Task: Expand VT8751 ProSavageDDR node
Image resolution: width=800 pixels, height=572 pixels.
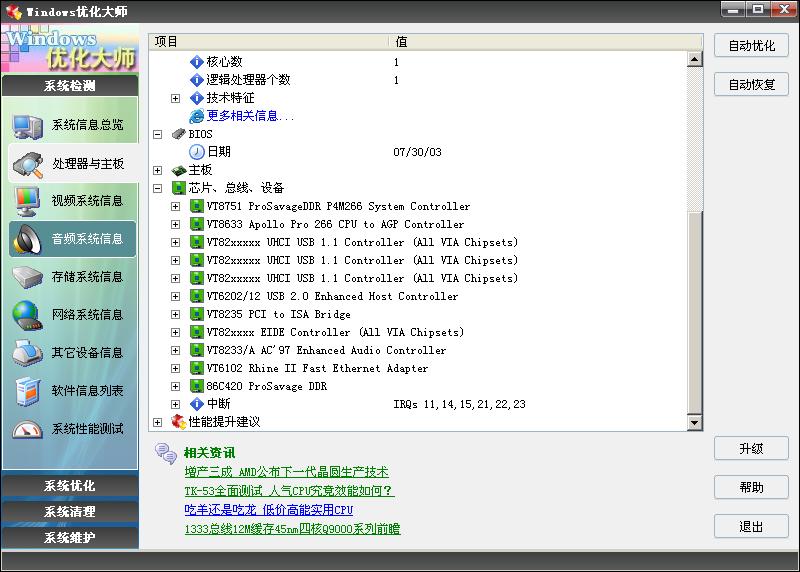Action: [x=176, y=207]
